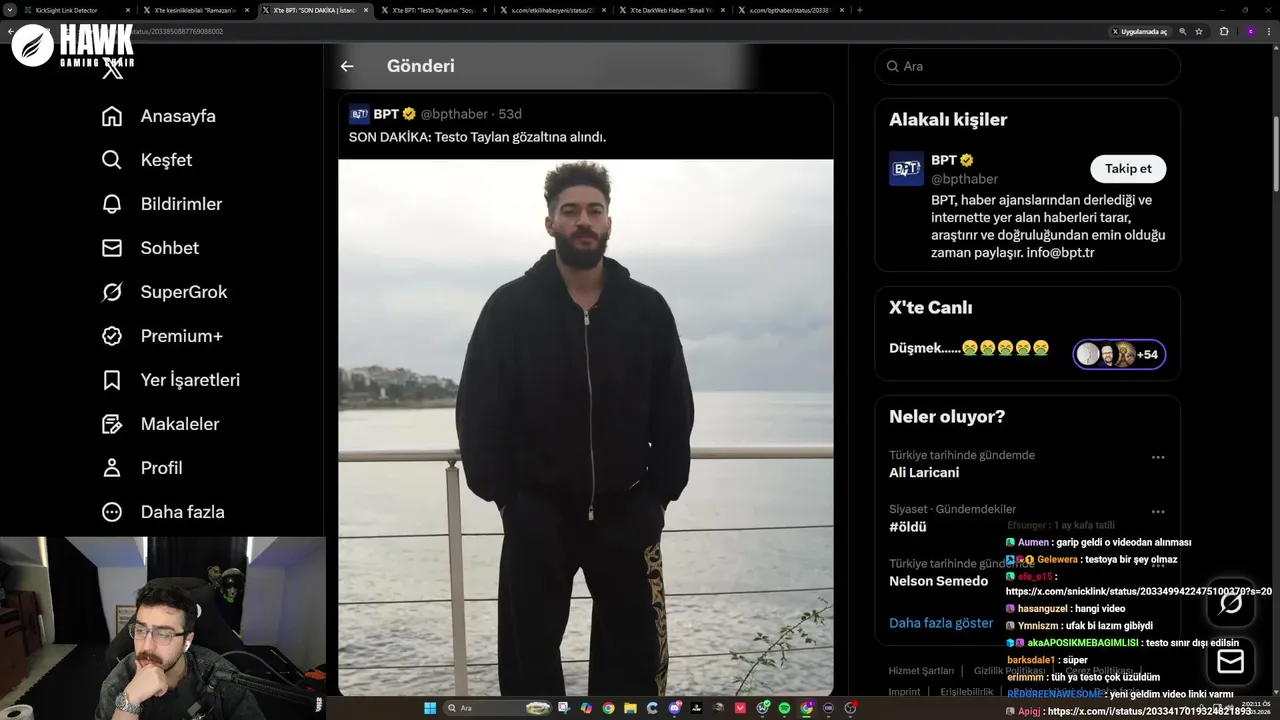Open the Windows Start menu

[x=430, y=708]
